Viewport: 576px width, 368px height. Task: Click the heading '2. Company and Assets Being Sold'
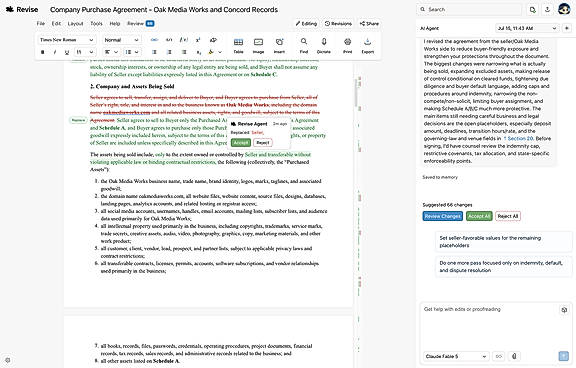132,86
